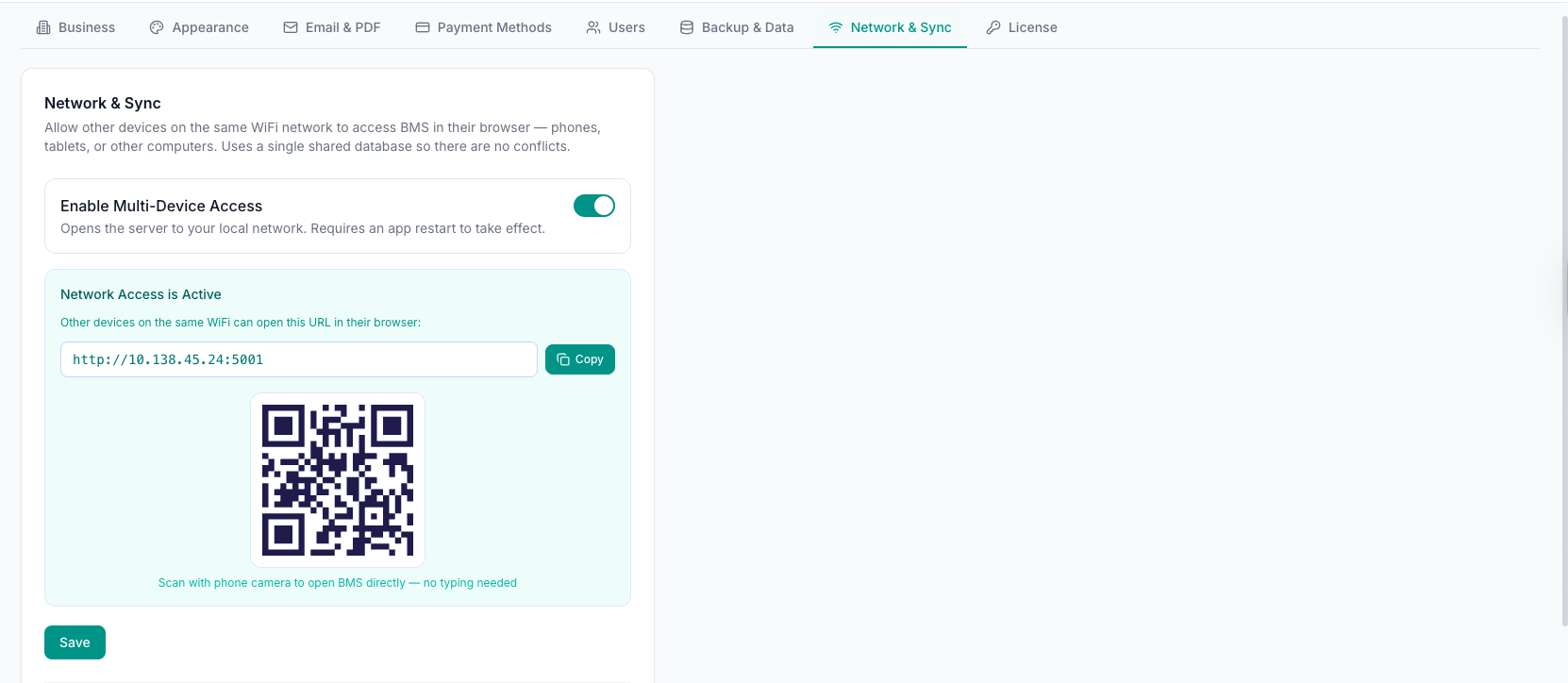The height and width of the screenshot is (683, 1568).
Task: Click the 'Scan with phone camera' caption
Action: (338, 583)
